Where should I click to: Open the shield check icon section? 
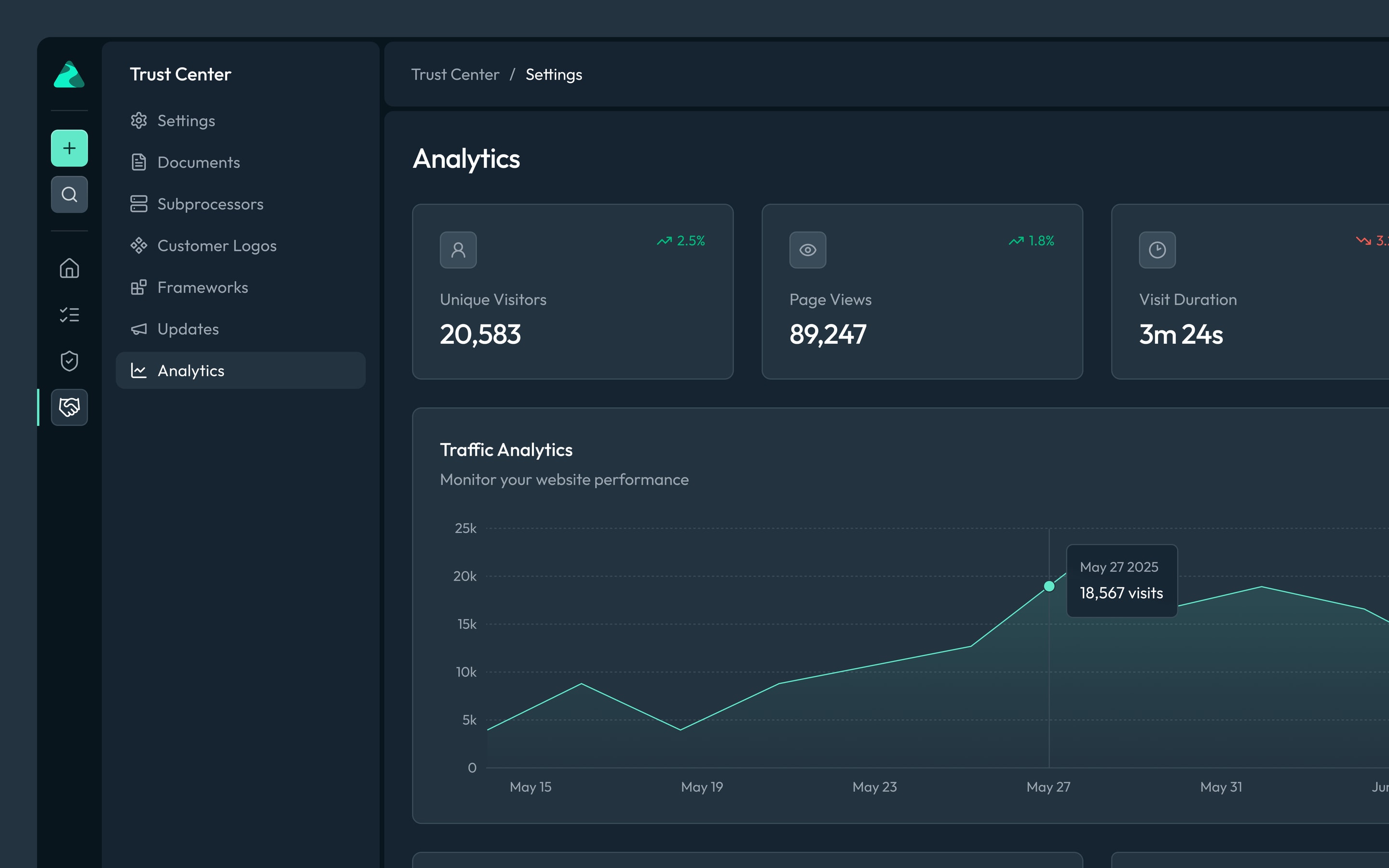(x=69, y=361)
